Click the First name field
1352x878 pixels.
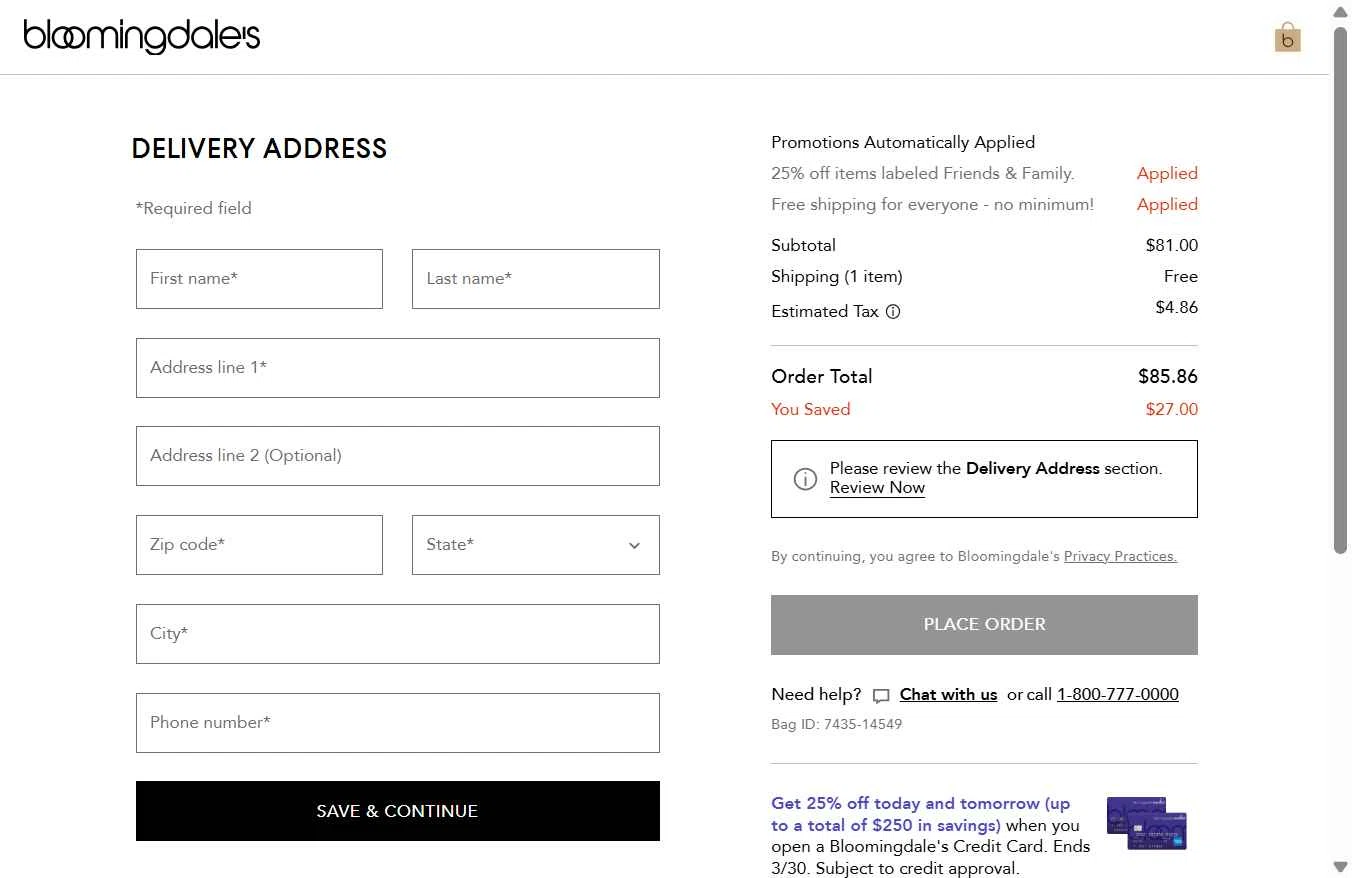pos(259,279)
